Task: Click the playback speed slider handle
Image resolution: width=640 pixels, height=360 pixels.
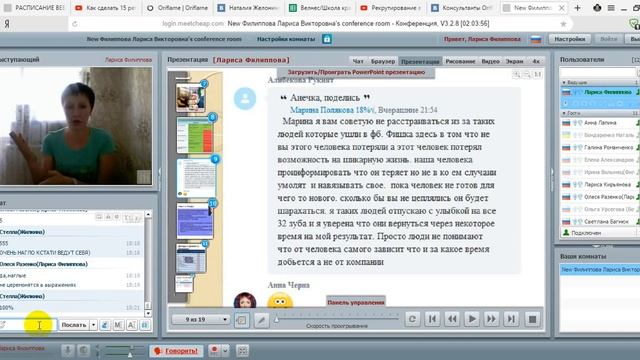Action: [276, 319]
